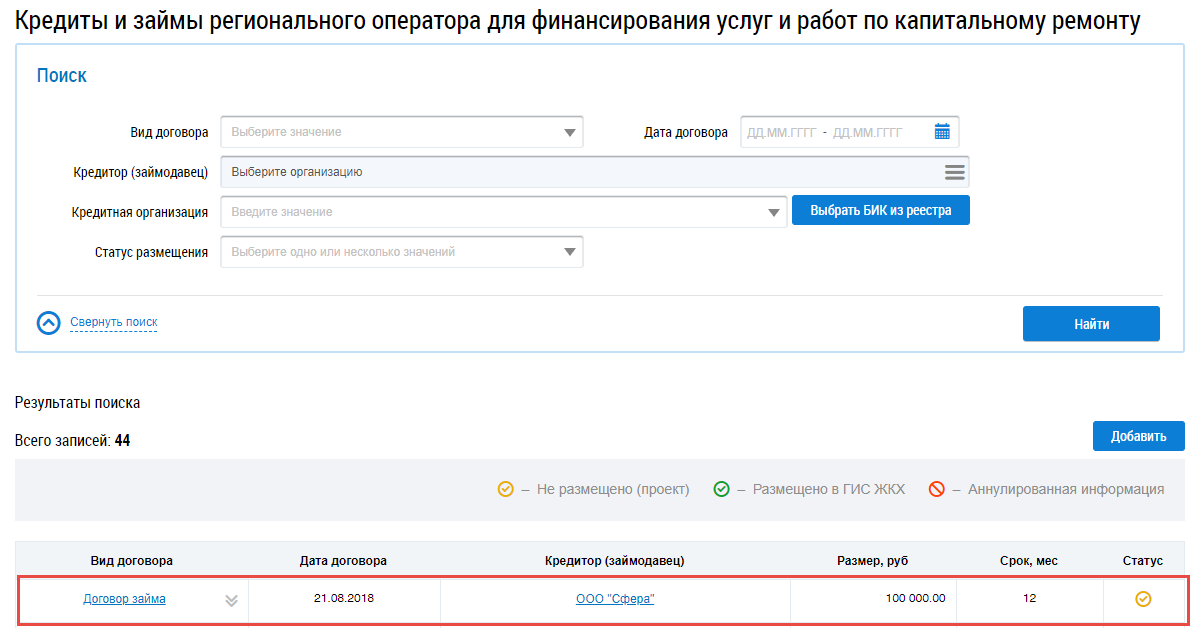Click the organization list hamburger icon

click(954, 172)
